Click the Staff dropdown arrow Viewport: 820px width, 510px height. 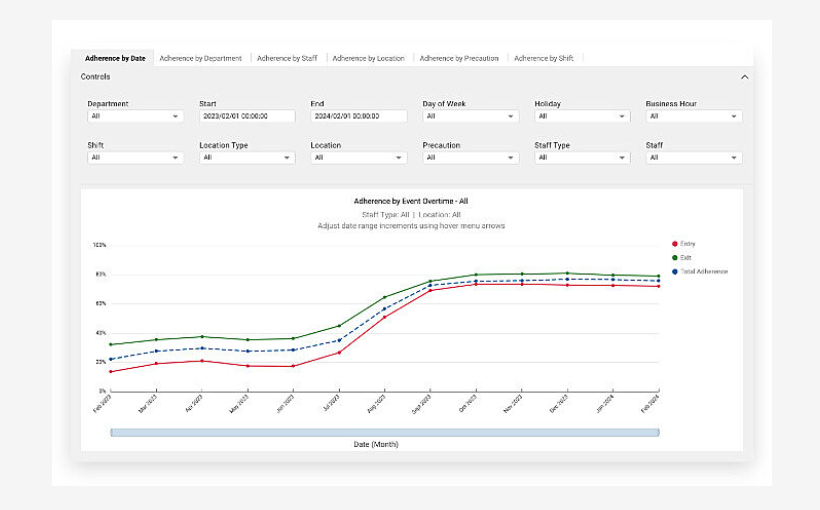point(734,157)
